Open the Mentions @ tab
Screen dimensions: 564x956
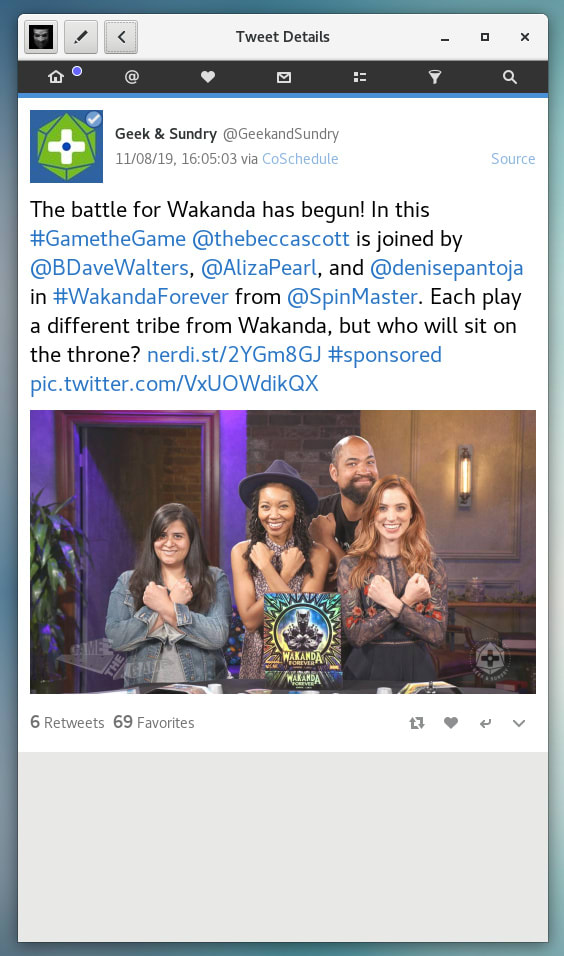click(x=132, y=77)
